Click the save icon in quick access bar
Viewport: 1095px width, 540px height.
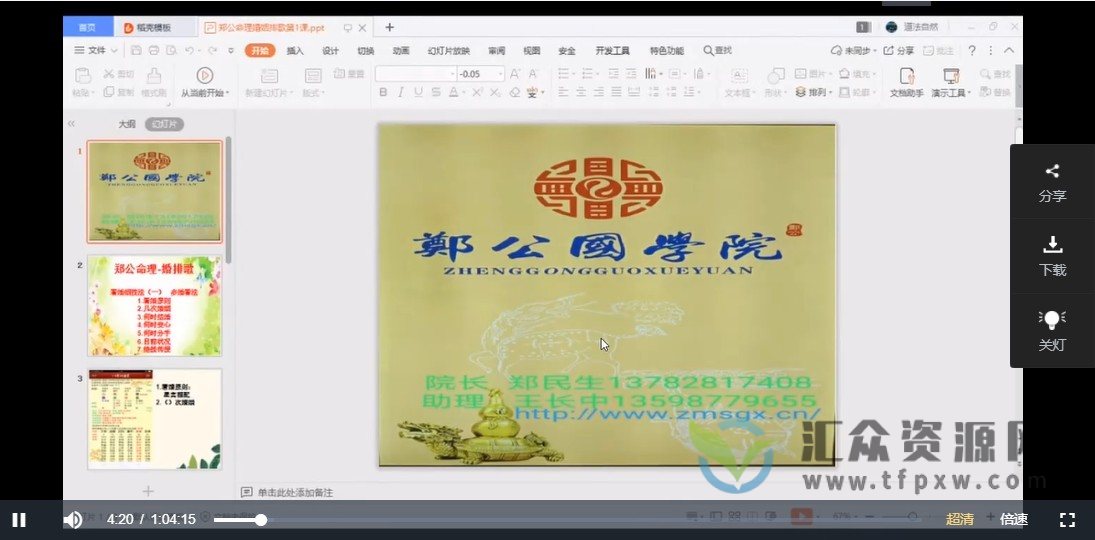tap(136, 50)
